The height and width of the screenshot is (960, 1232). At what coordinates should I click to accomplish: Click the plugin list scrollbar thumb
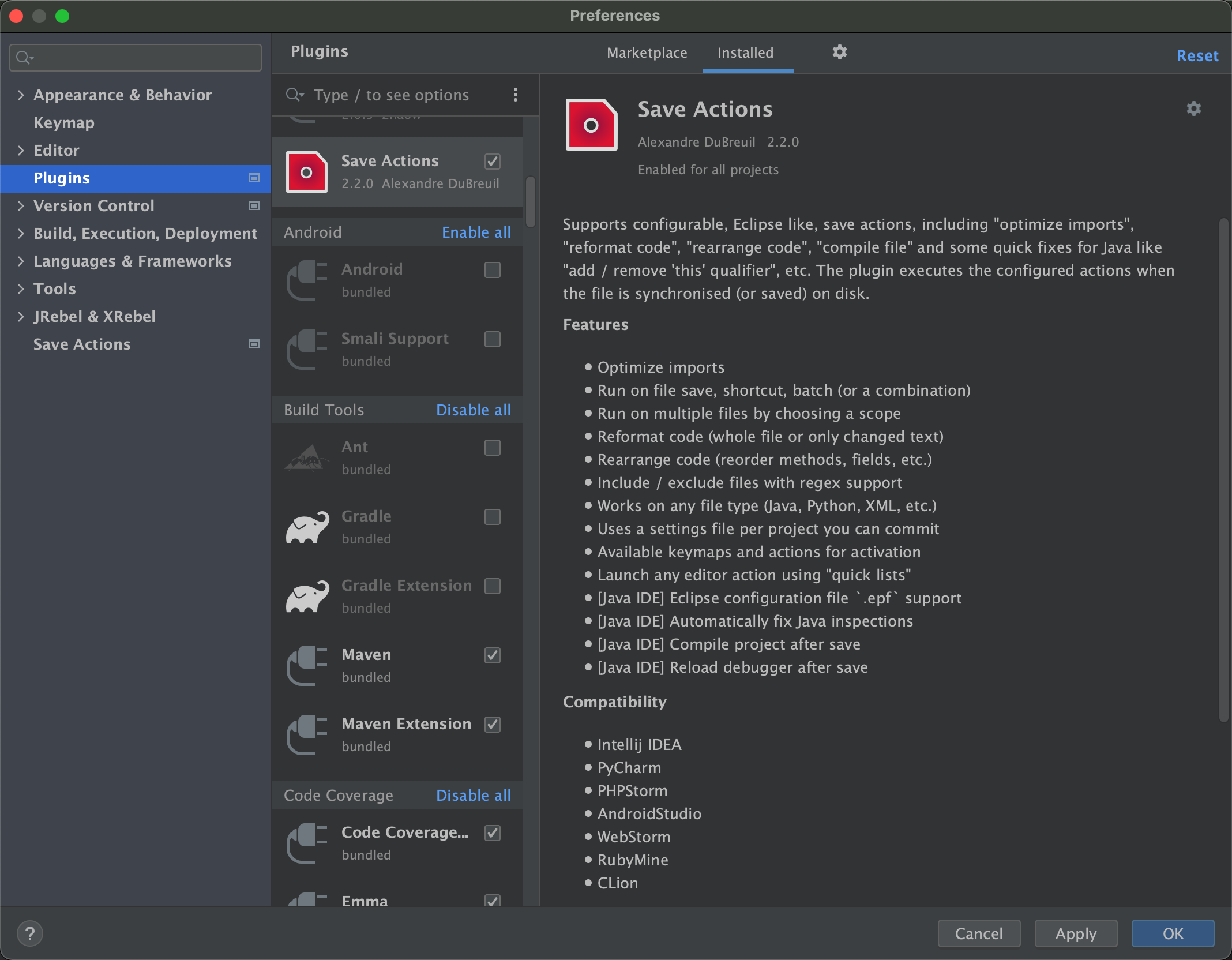click(531, 202)
